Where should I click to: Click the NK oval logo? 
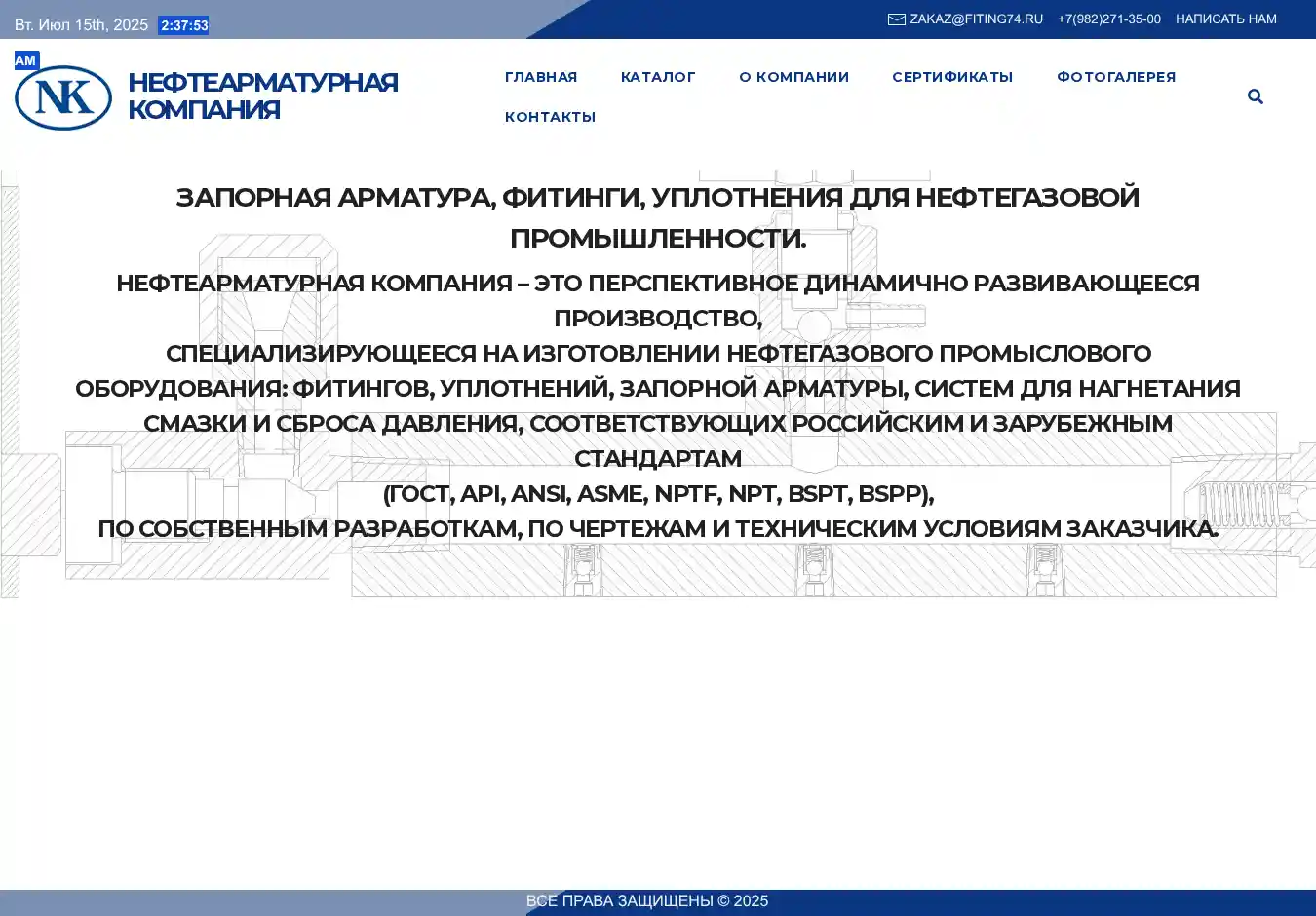click(63, 97)
